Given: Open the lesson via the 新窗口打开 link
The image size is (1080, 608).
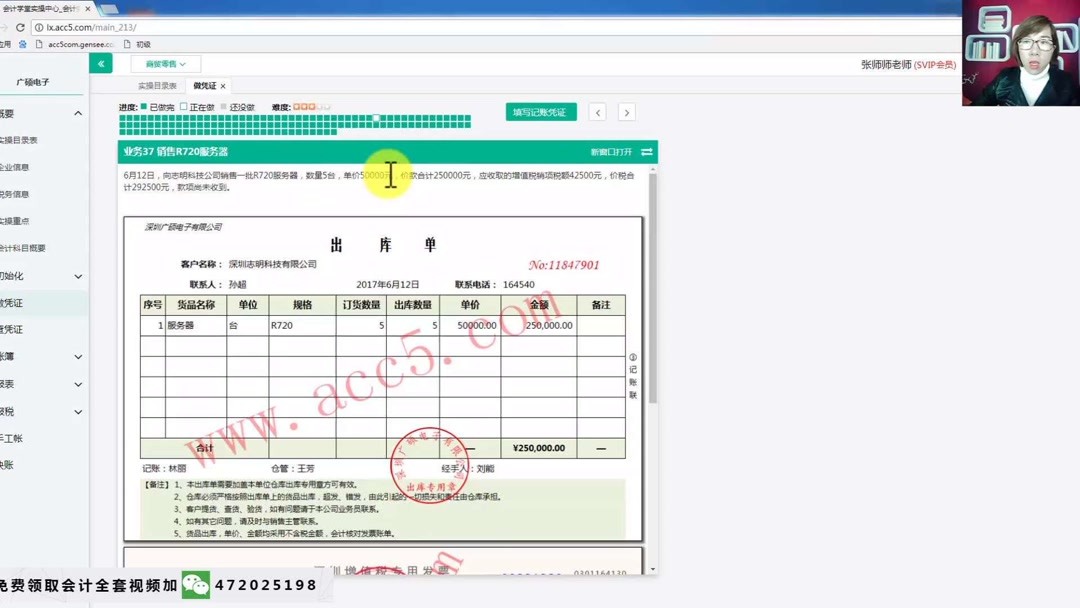Looking at the screenshot, I should (x=612, y=151).
